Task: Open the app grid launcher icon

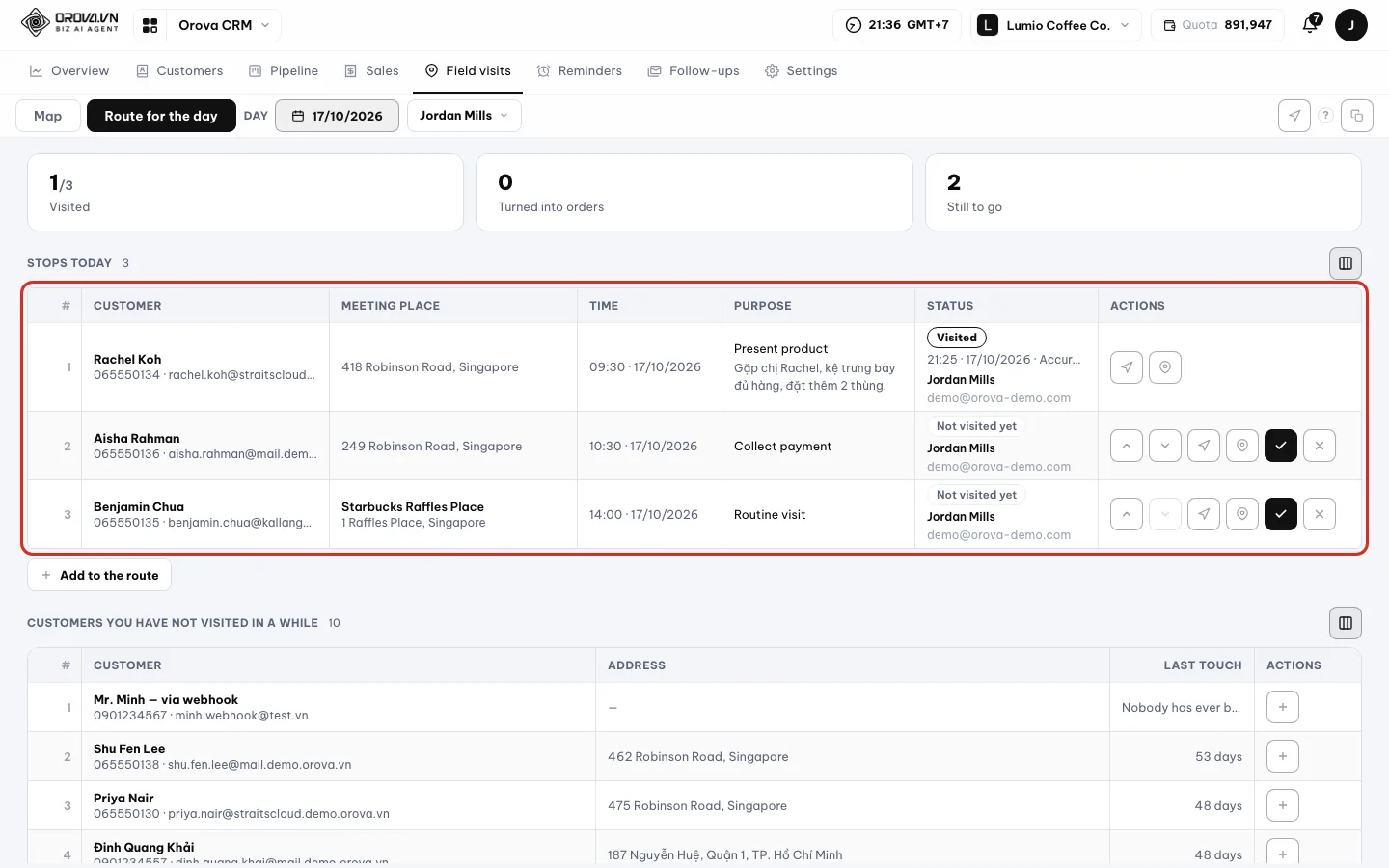Action: pos(150,25)
